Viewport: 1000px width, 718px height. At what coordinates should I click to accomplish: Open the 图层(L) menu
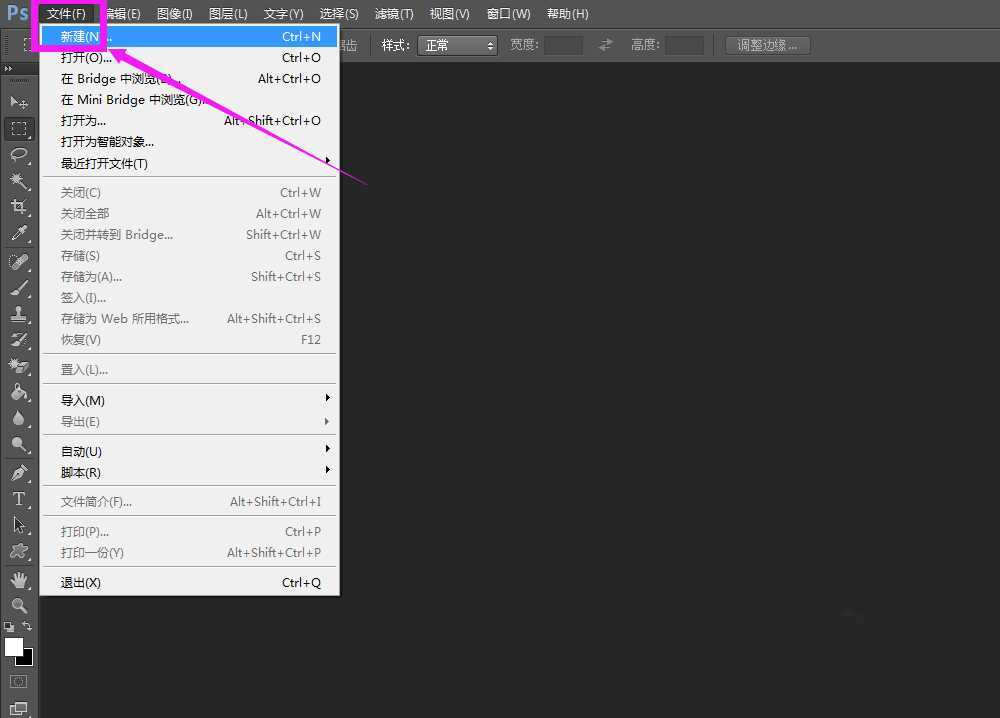[x=228, y=13]
